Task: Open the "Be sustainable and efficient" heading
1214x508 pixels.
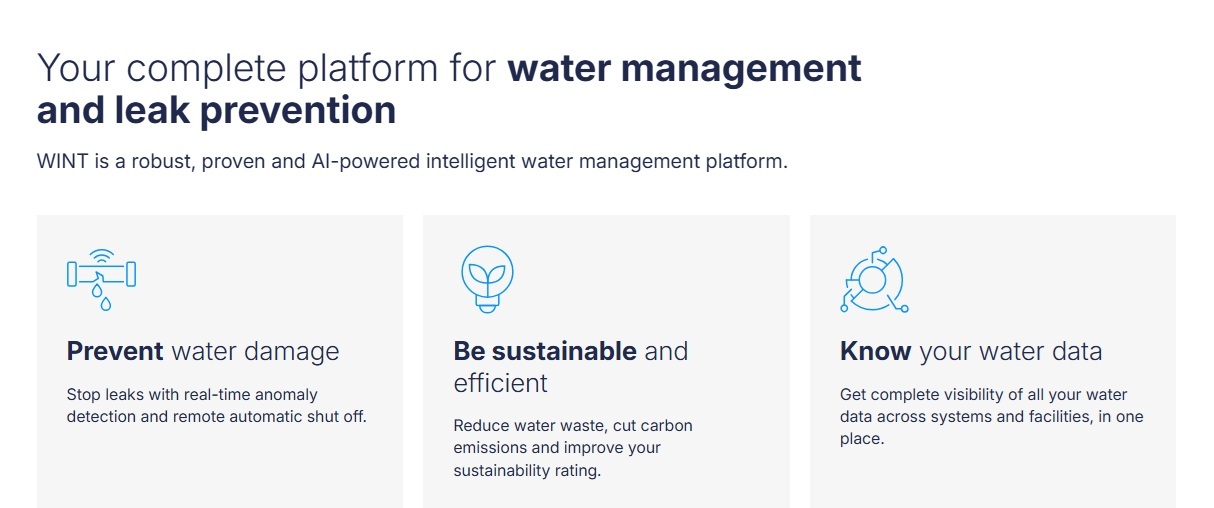Action: [x=571, y=367]
